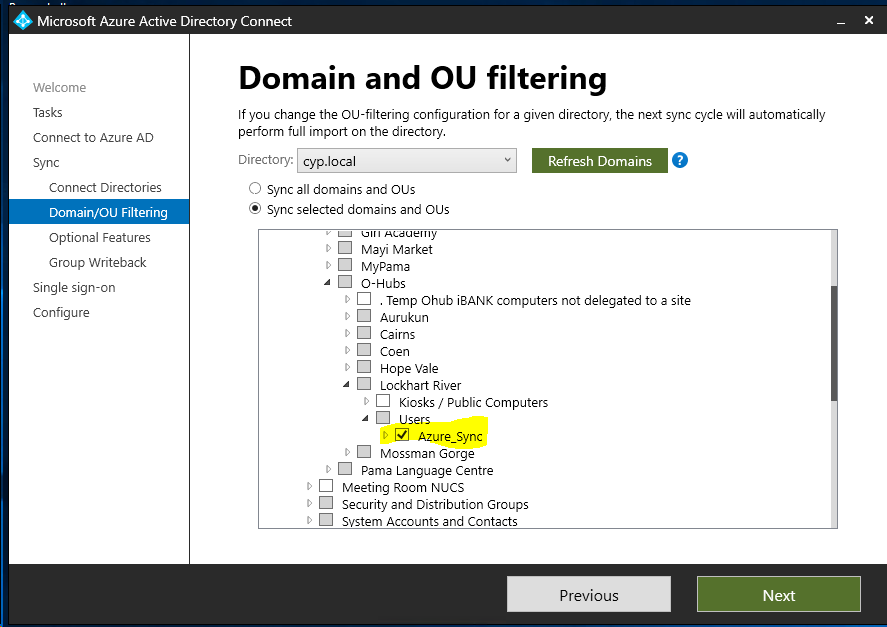Open the Connect Directories step

coord(105,187)
